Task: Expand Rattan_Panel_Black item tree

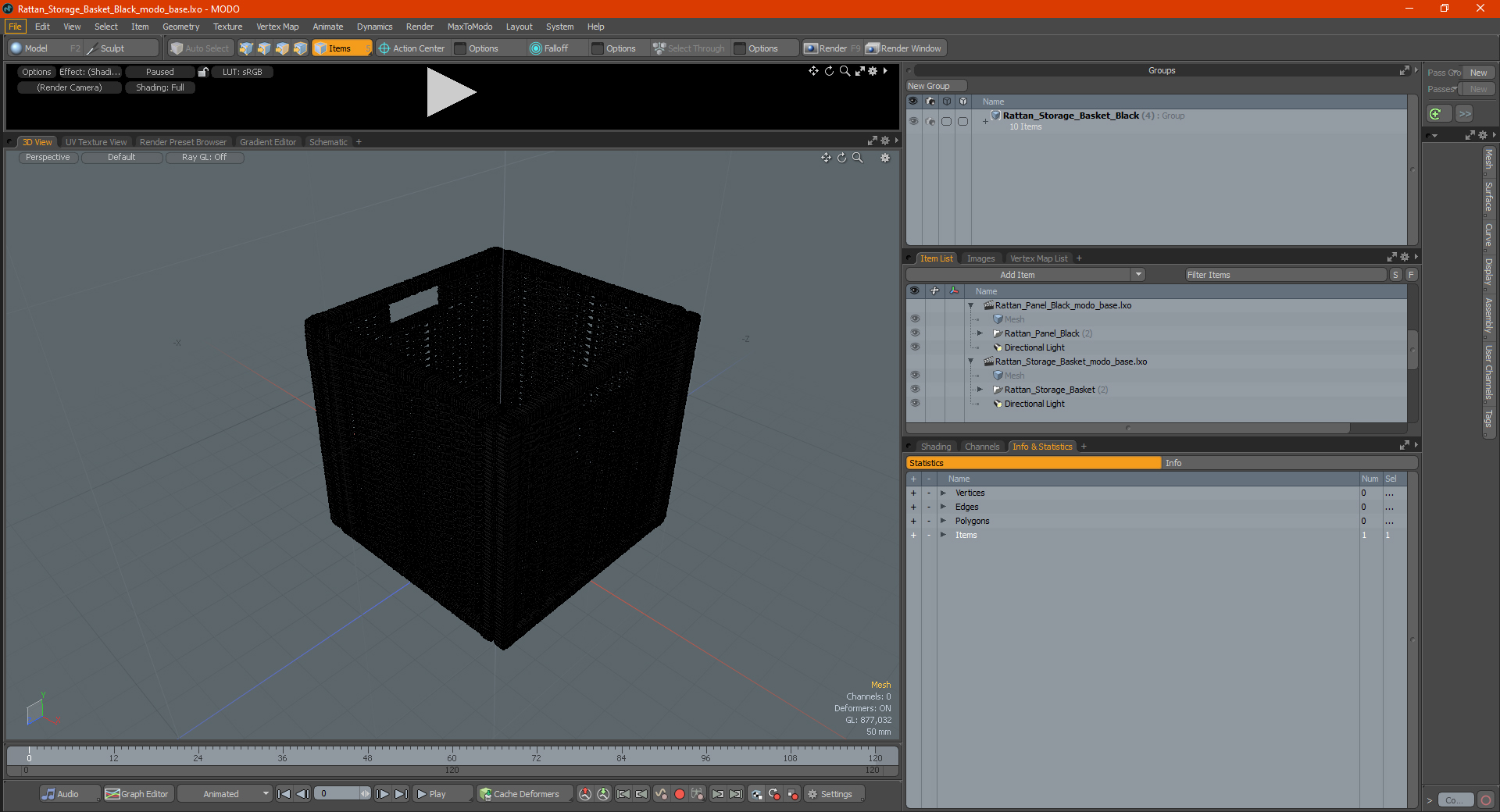Action: tap(980, 333)
